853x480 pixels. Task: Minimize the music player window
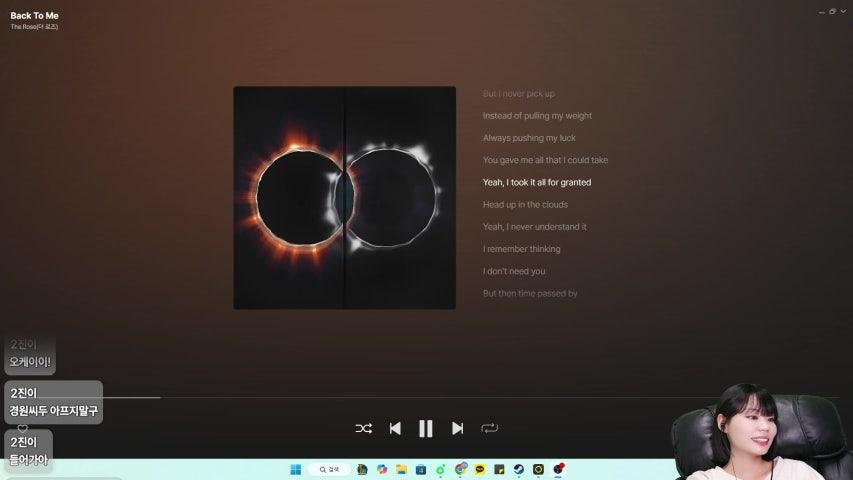[821, 11]
